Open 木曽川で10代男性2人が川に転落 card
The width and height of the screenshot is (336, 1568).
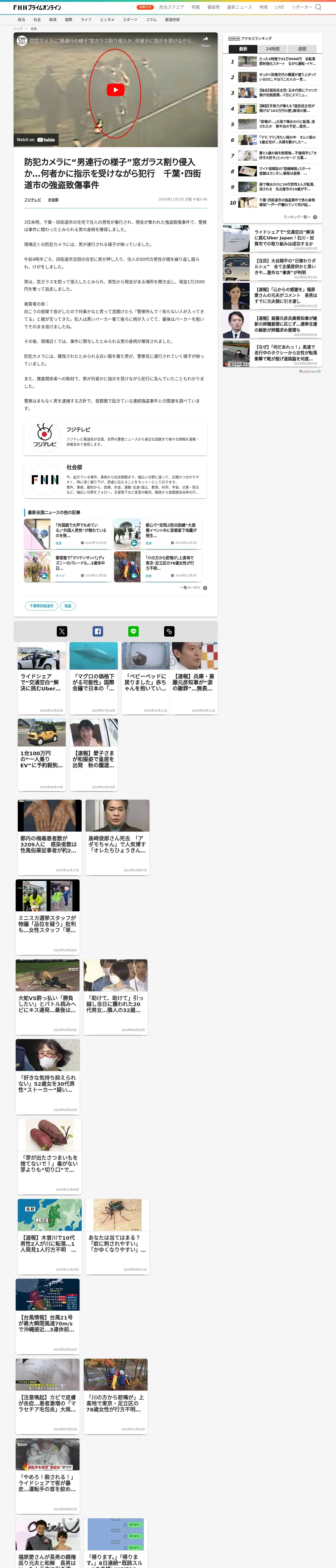[49, 1236]
